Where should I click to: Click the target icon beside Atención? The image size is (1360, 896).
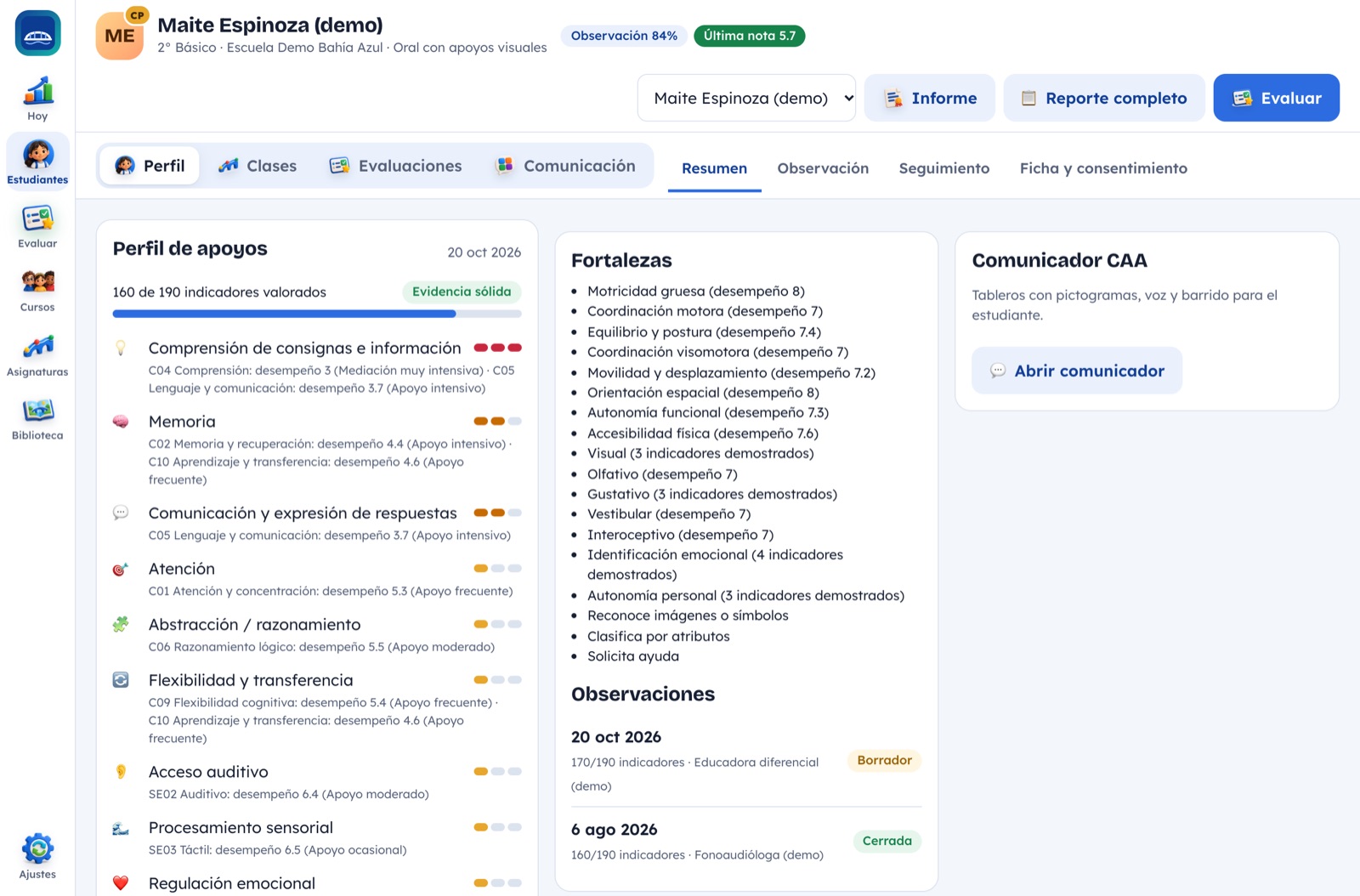[121, 569]
